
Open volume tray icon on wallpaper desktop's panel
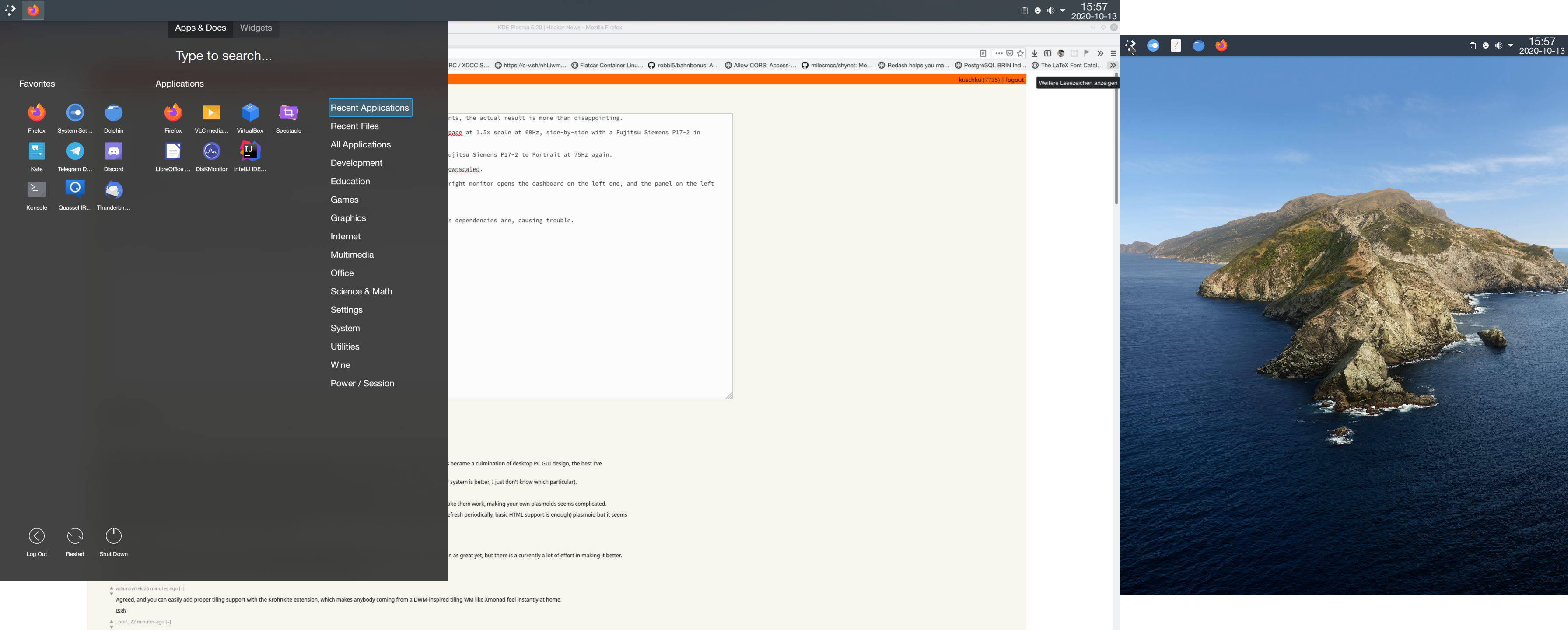click(1498, 45)
